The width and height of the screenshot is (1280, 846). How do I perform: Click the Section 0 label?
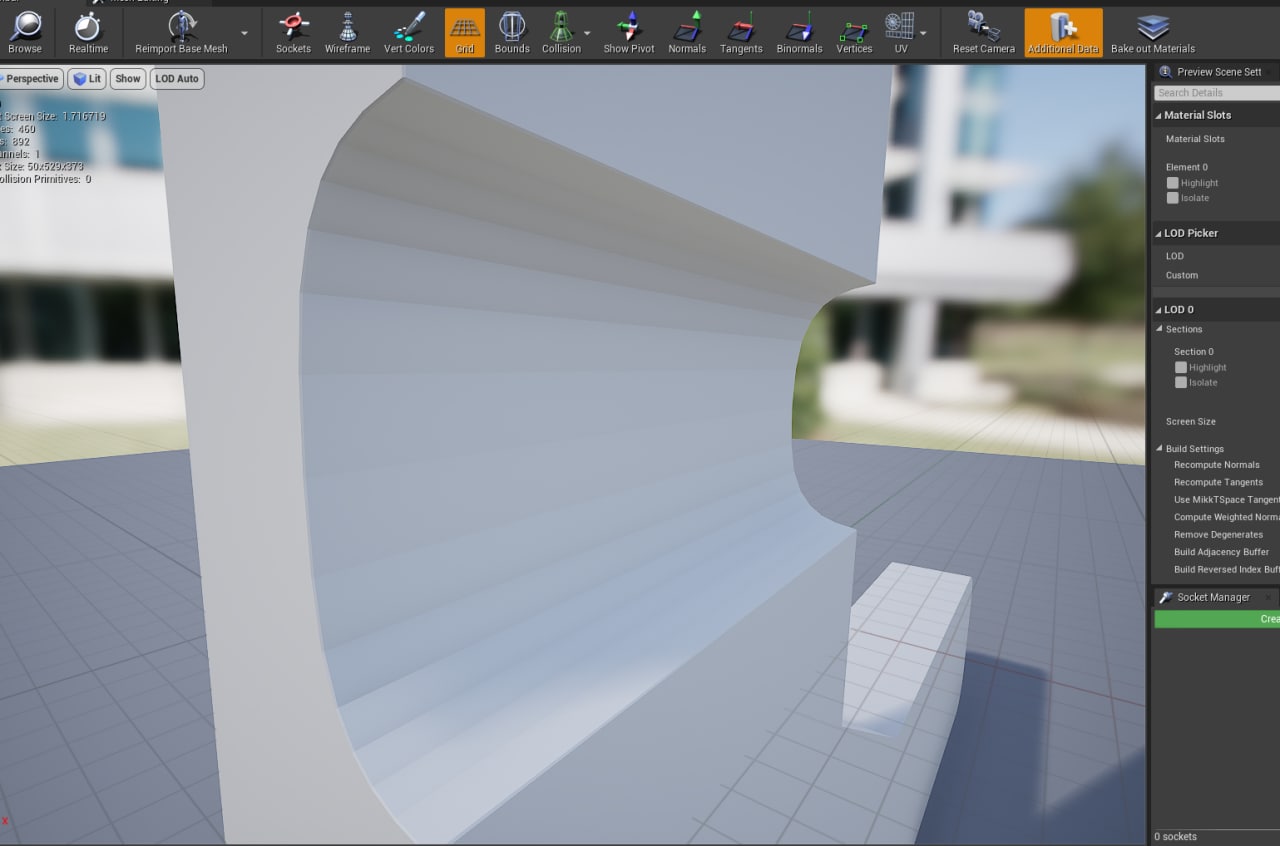[1194, 352]
